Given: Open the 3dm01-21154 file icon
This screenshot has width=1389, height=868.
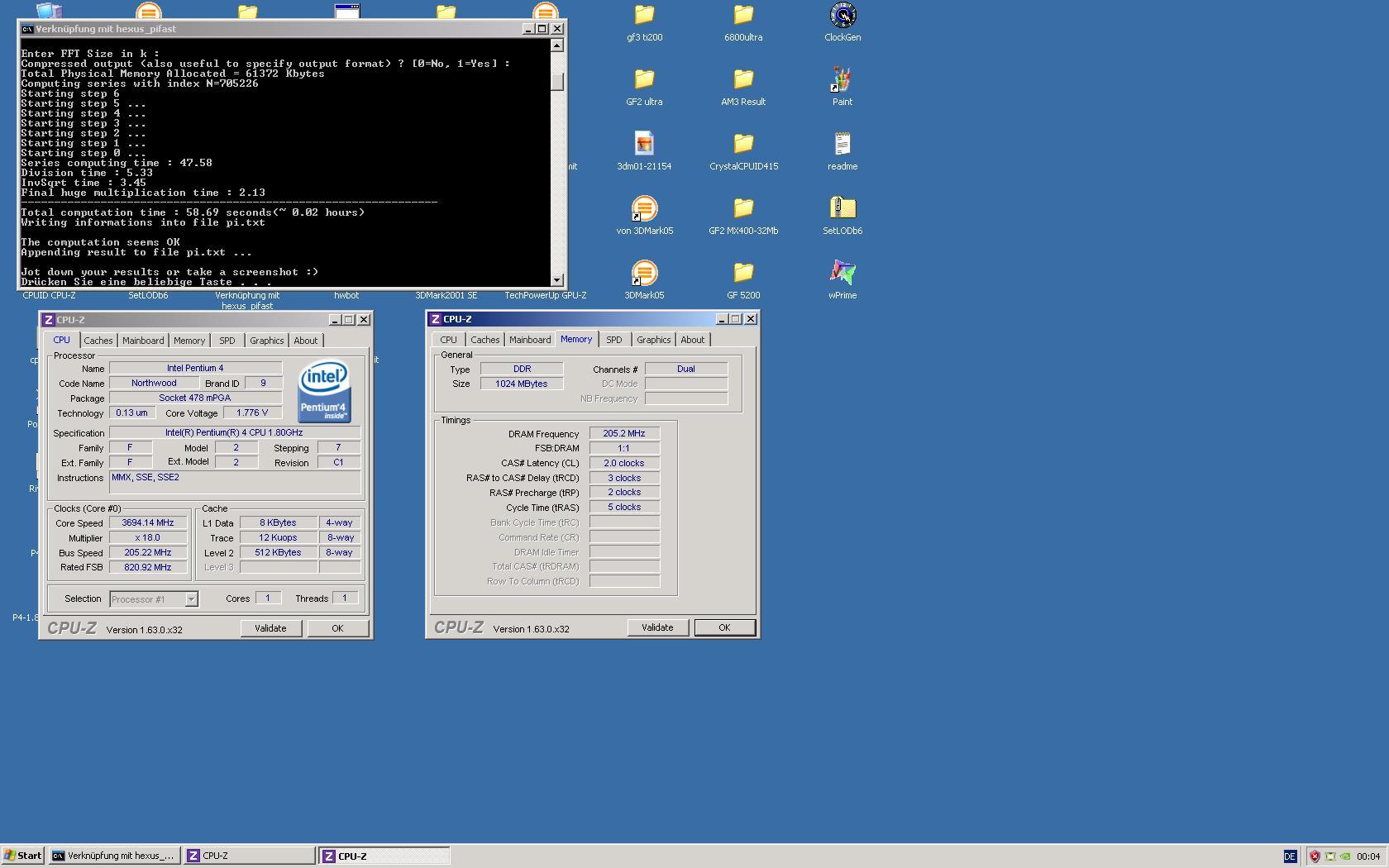Looking at the screenshot, I should 644,144.
